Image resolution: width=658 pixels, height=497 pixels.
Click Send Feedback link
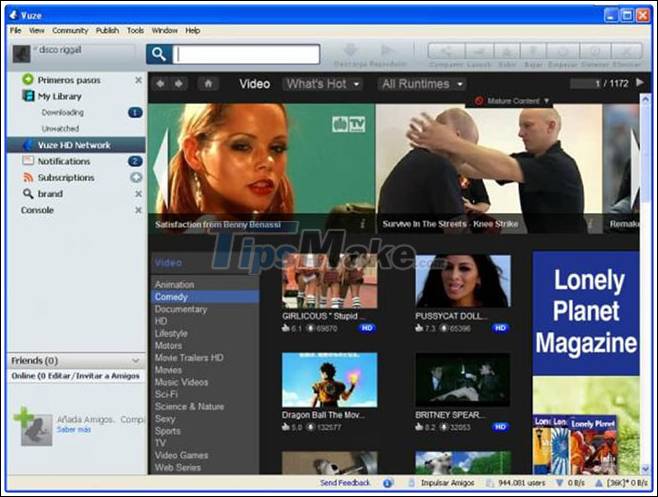click(345, 483)
